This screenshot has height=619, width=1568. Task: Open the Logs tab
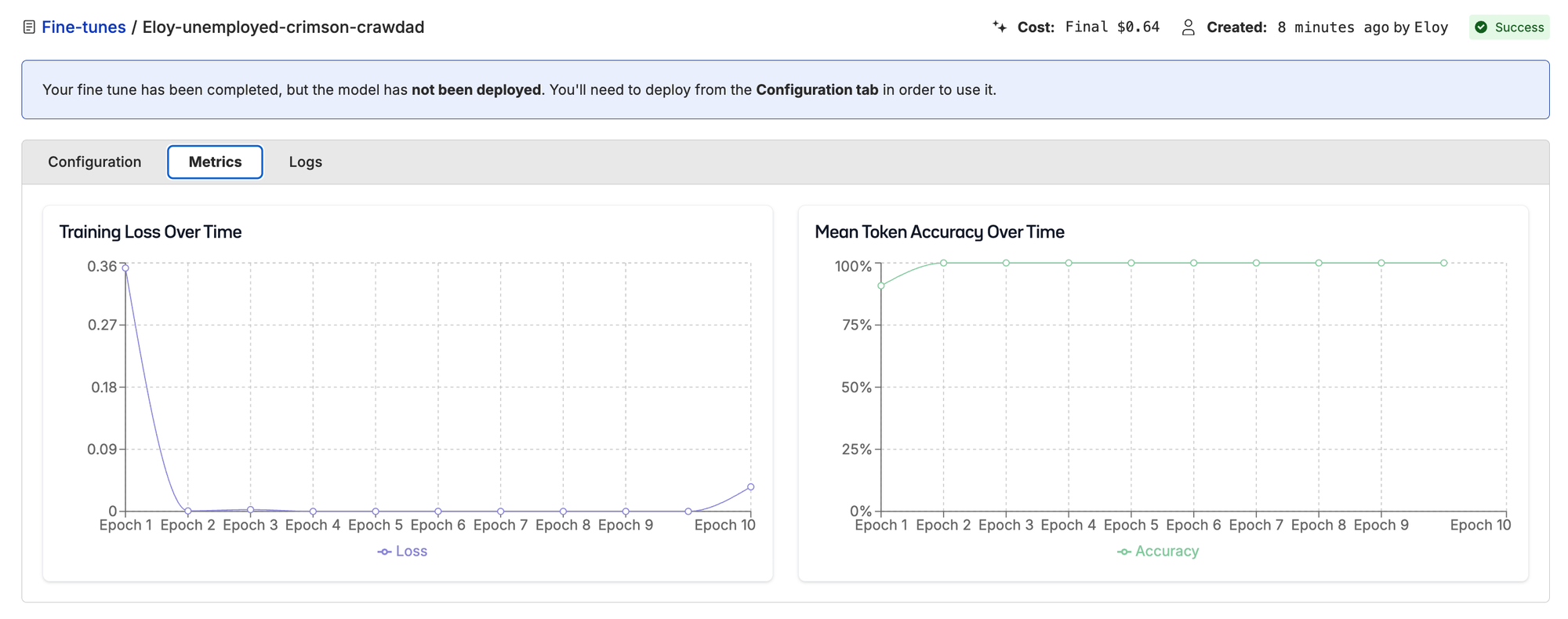305,162
